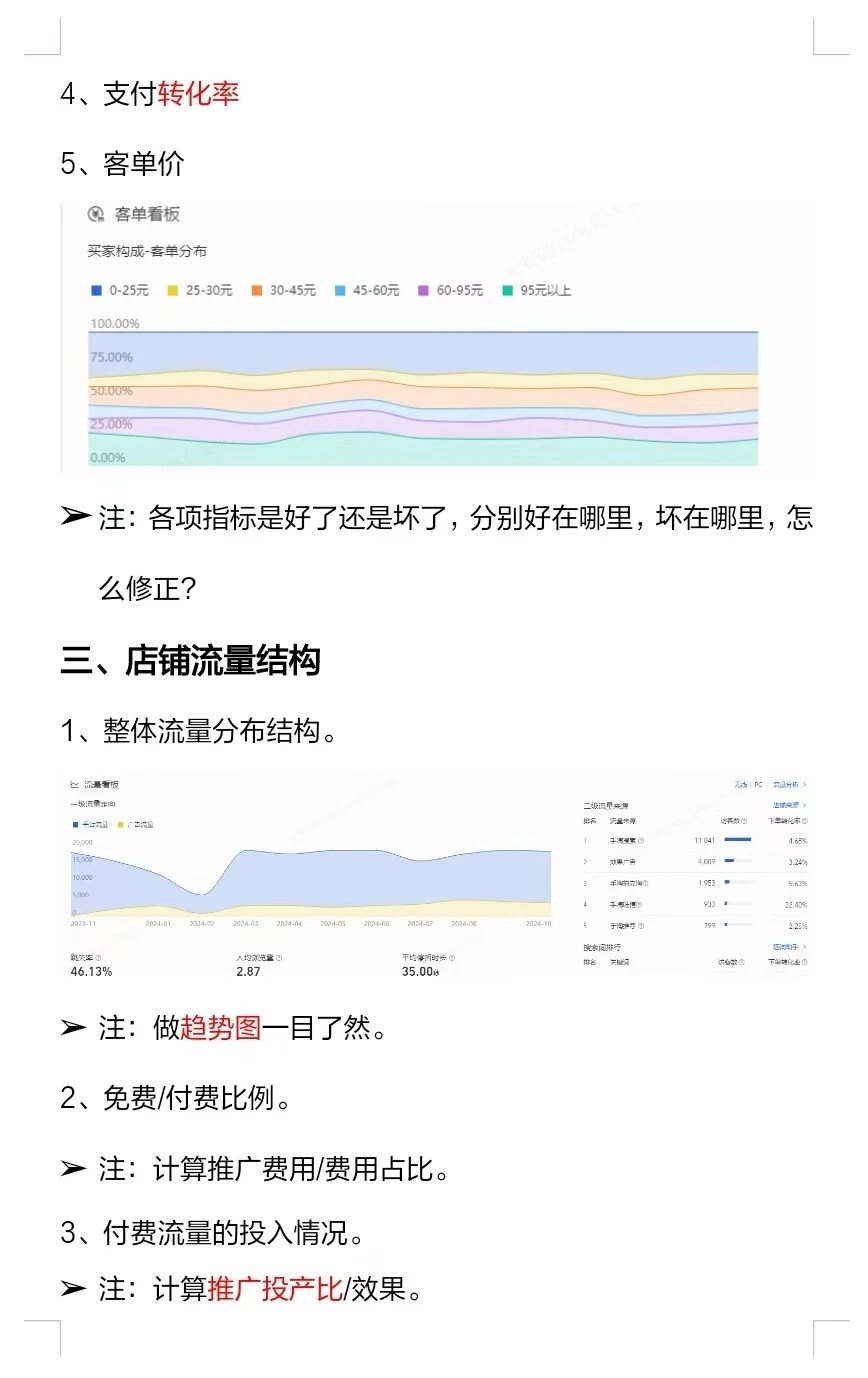Click the 2、免费/付费比例 line
The image size is (868, 1378).
click(177, 1097)
